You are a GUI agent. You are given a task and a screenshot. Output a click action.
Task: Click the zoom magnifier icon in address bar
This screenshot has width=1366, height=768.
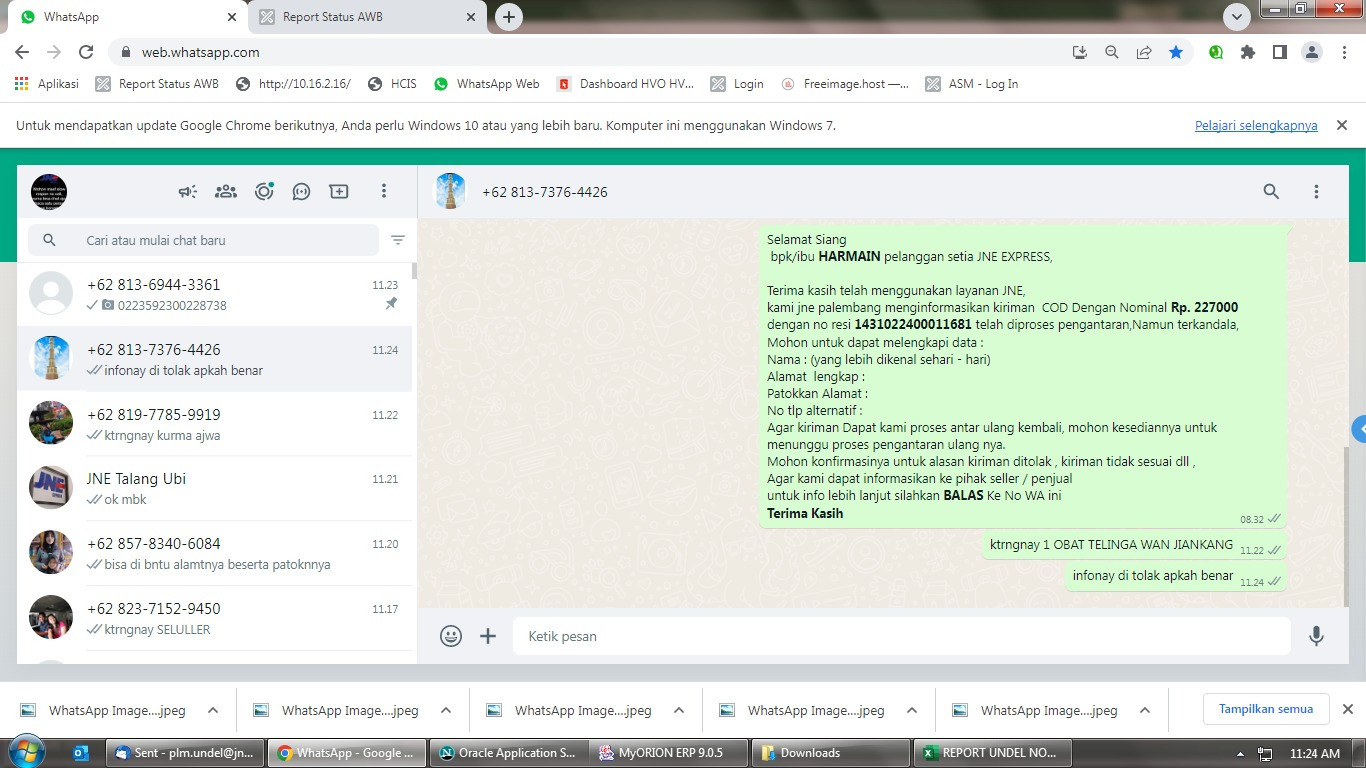click(x=1111, y=52)
